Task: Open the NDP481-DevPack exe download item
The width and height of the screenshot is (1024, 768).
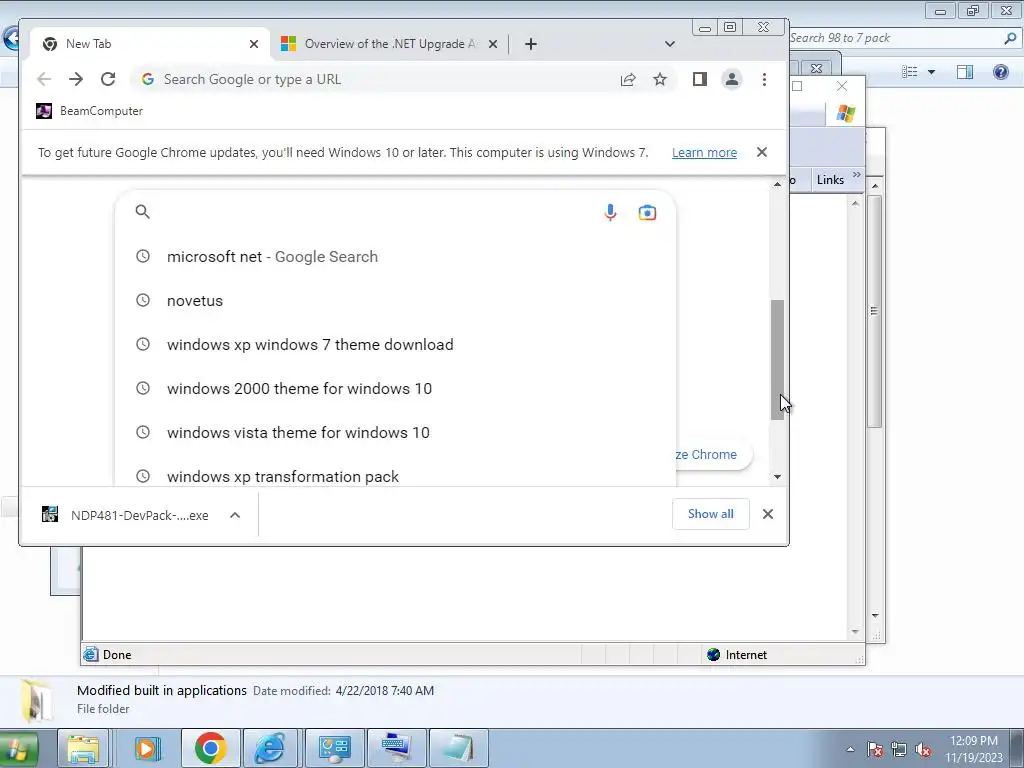Action: point(125,515)
